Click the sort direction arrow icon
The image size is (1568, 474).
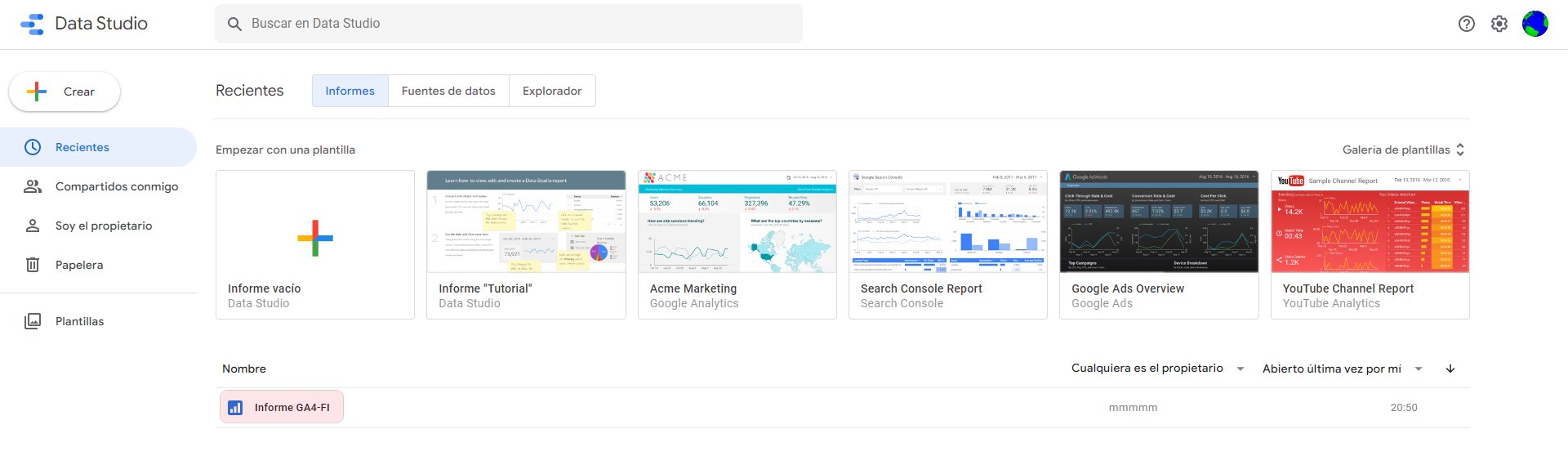pyautogui.click(x=1450, y=369)
